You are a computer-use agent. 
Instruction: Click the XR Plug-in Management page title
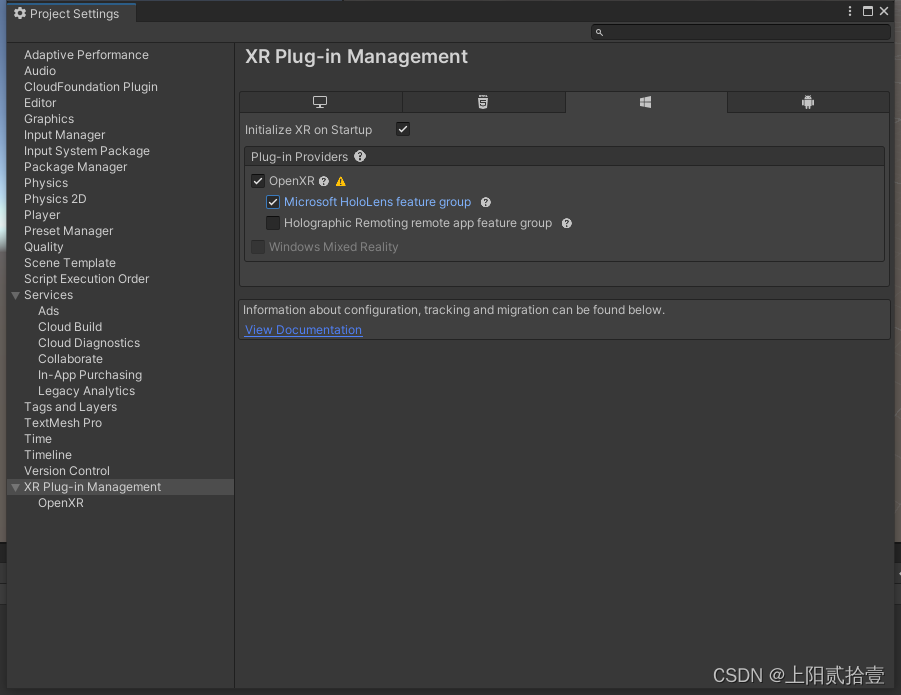click(356, 56)
